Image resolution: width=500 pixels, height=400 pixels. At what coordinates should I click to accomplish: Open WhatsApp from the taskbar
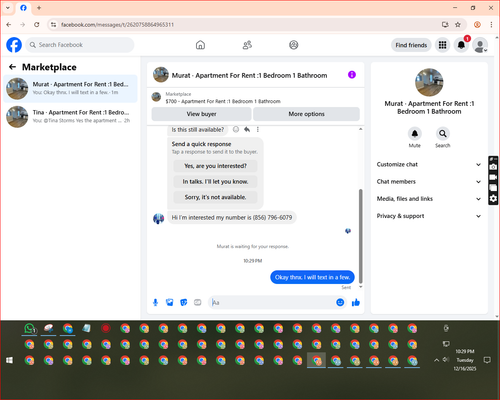pyautogui.click(x=30, y=329)
